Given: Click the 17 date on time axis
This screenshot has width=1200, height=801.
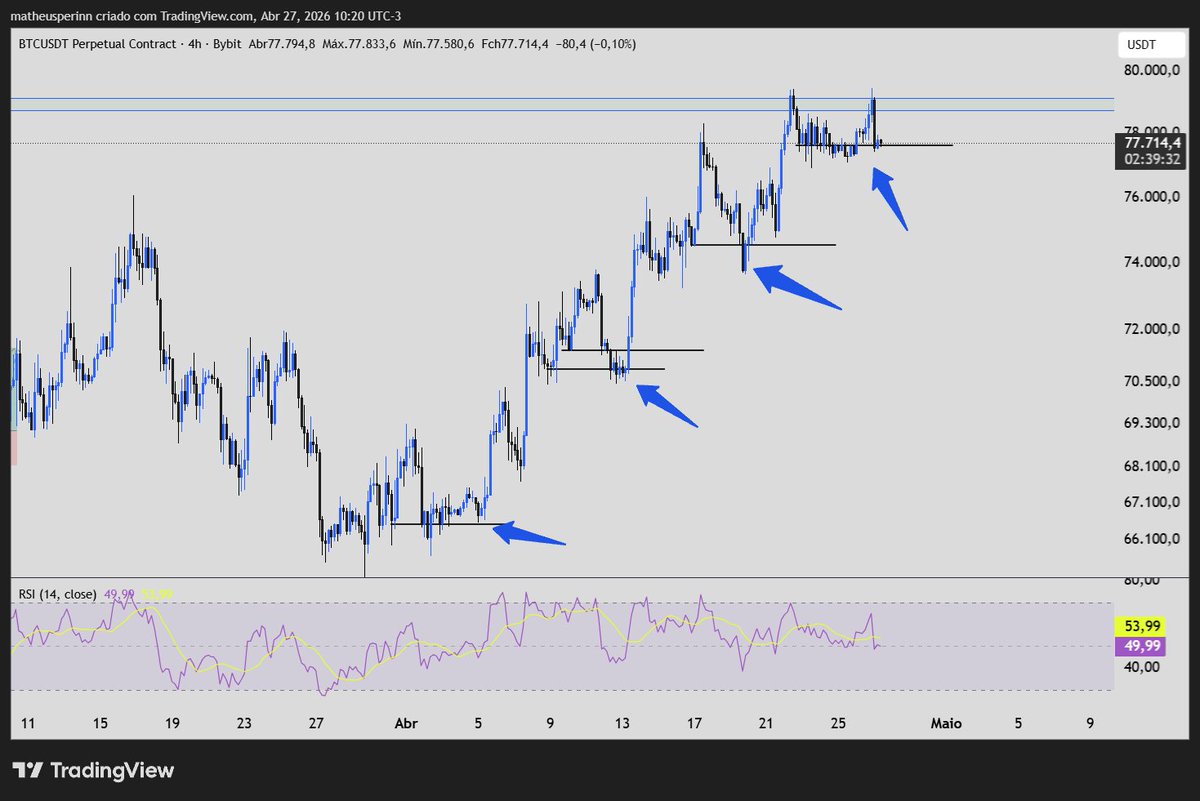Looking at the screenshot, I should 694,723.
